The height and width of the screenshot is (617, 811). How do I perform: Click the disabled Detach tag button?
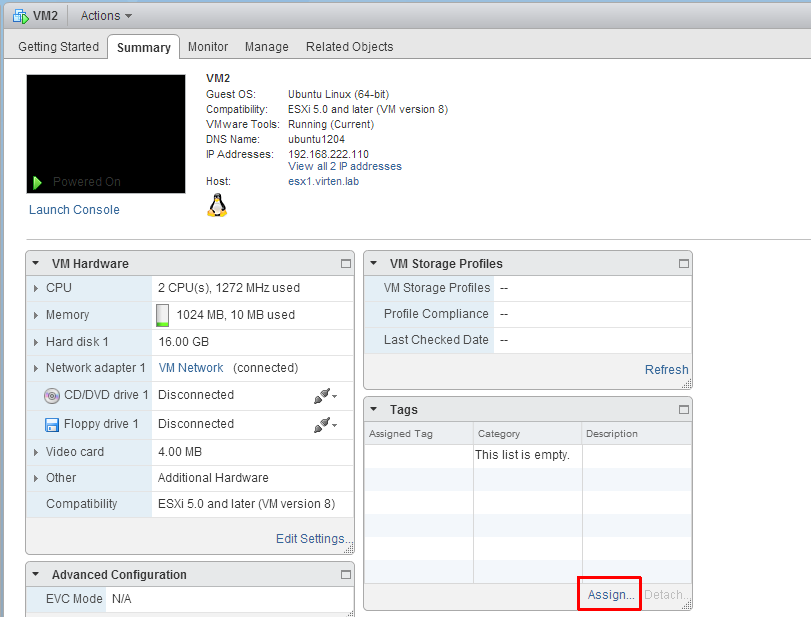coord(667,595)
